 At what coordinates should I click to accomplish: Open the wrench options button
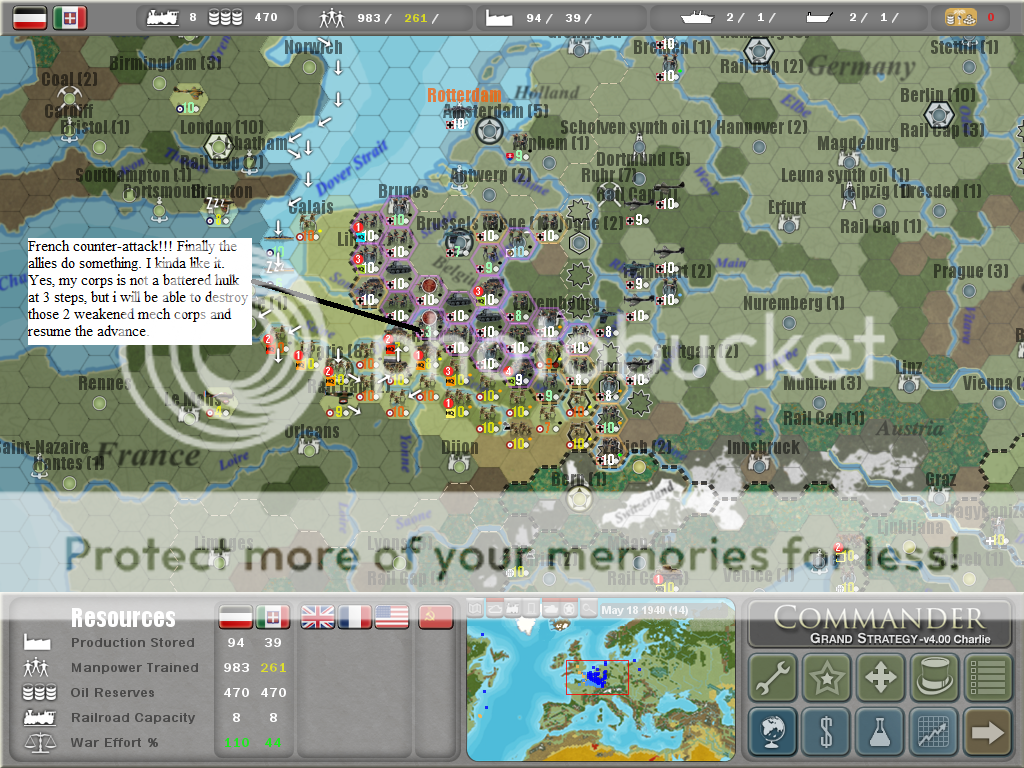coord(773,678)
